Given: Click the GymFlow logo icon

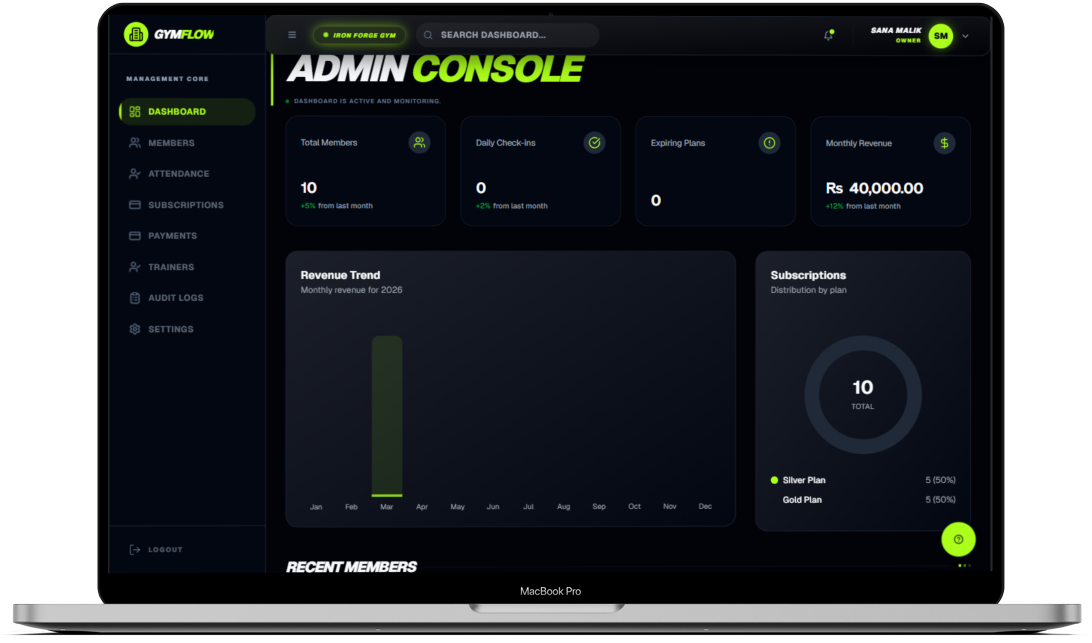Looking at the screenshot, I should [x=135, y=35].
